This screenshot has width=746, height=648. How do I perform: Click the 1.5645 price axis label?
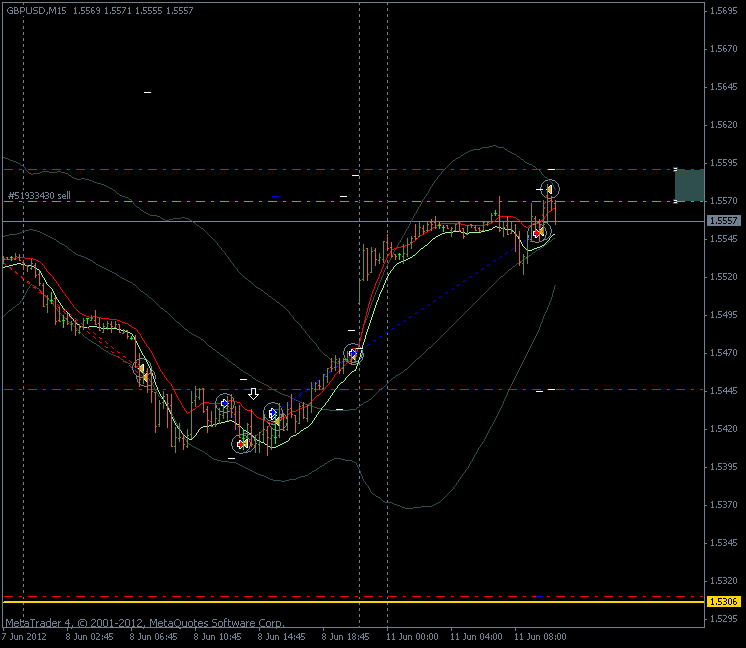[724, 87]
